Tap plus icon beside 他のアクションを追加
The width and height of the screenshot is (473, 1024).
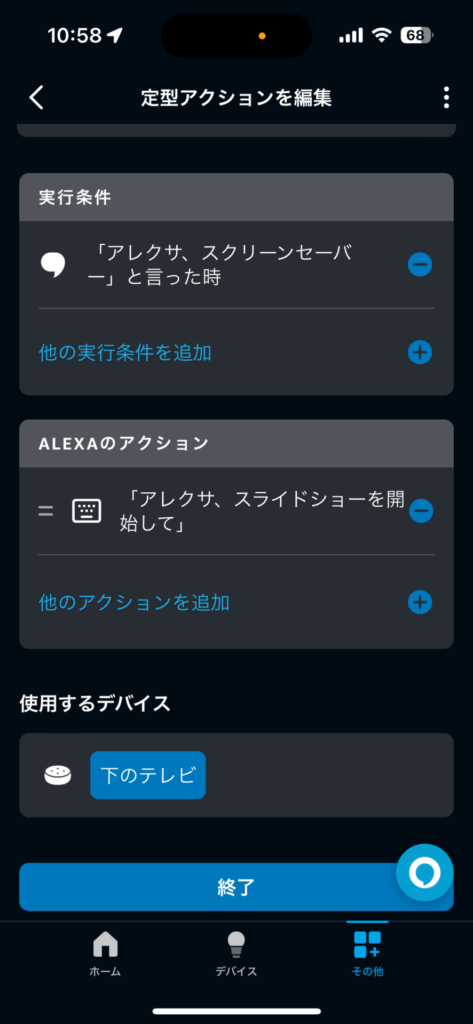point(420,602)
